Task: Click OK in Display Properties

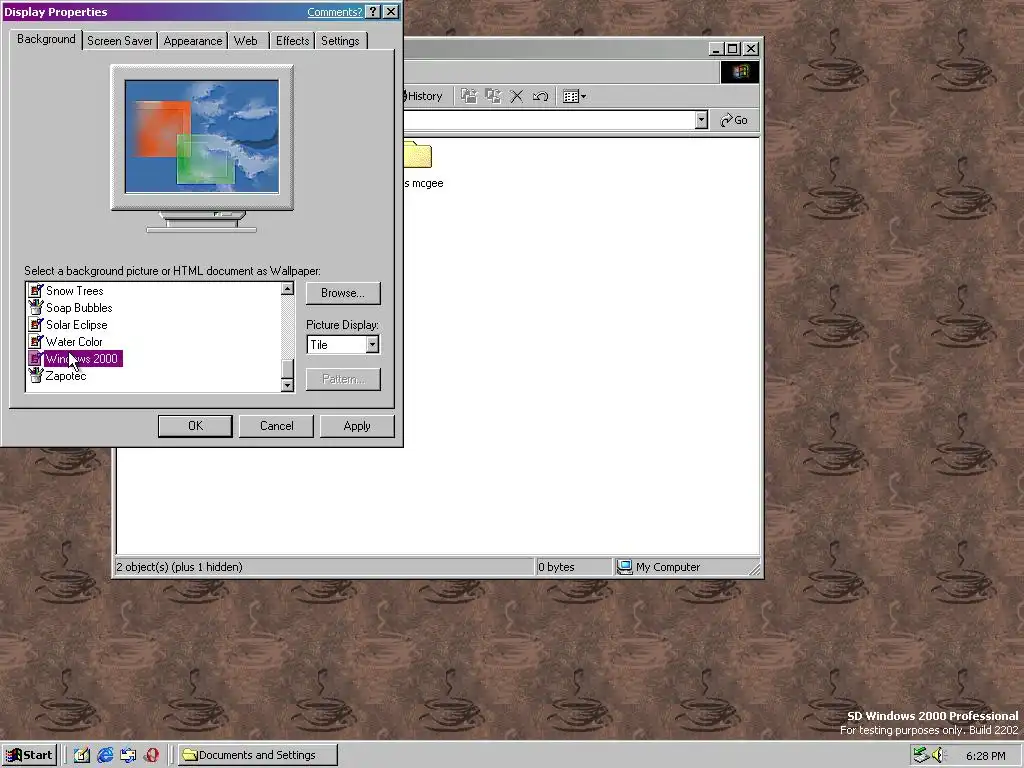Action: [195, 426]
